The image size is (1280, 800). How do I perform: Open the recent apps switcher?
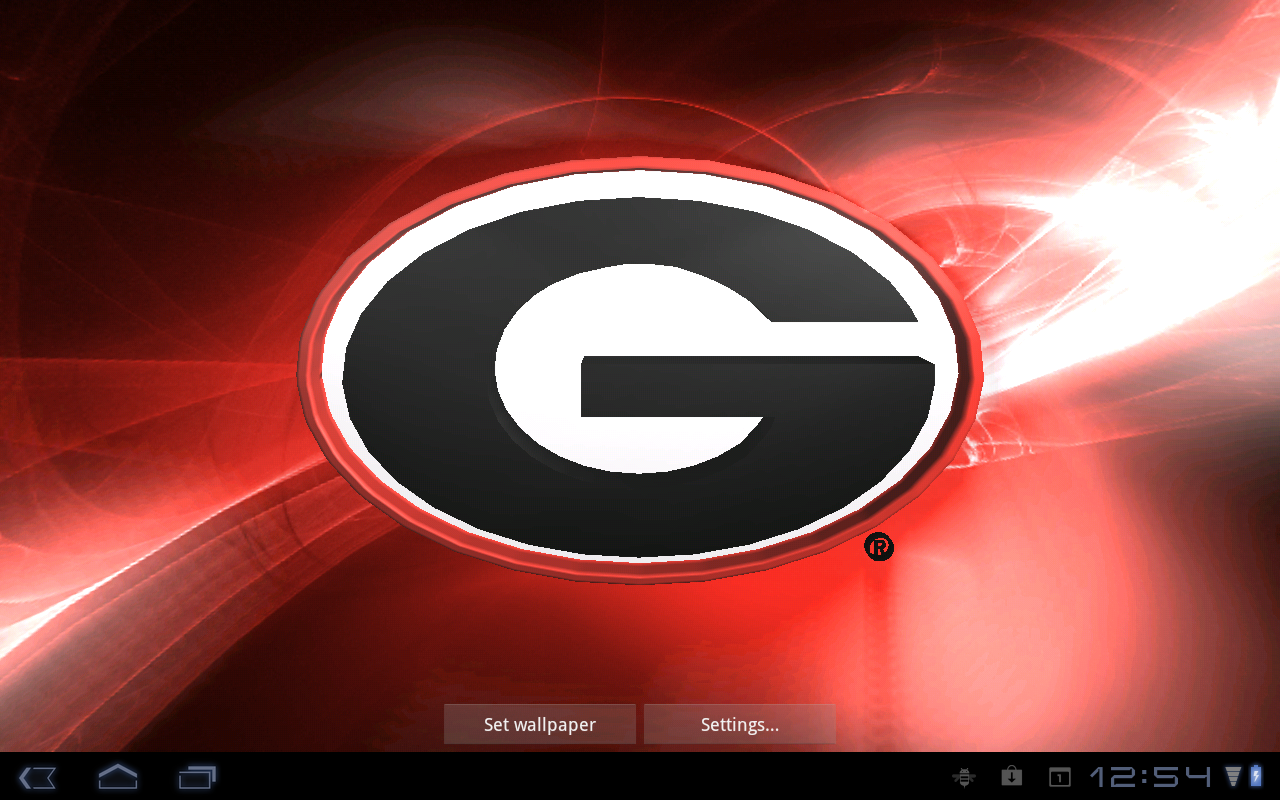(x=197, y=777)
